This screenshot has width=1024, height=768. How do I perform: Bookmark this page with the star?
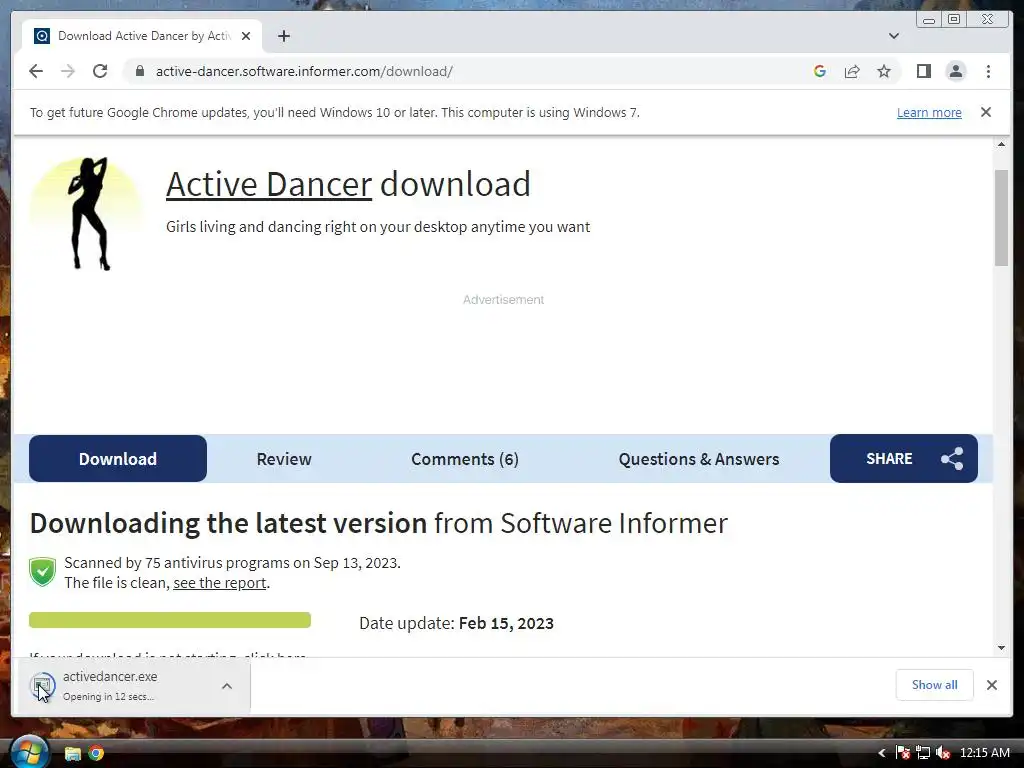tap(884, 71)
